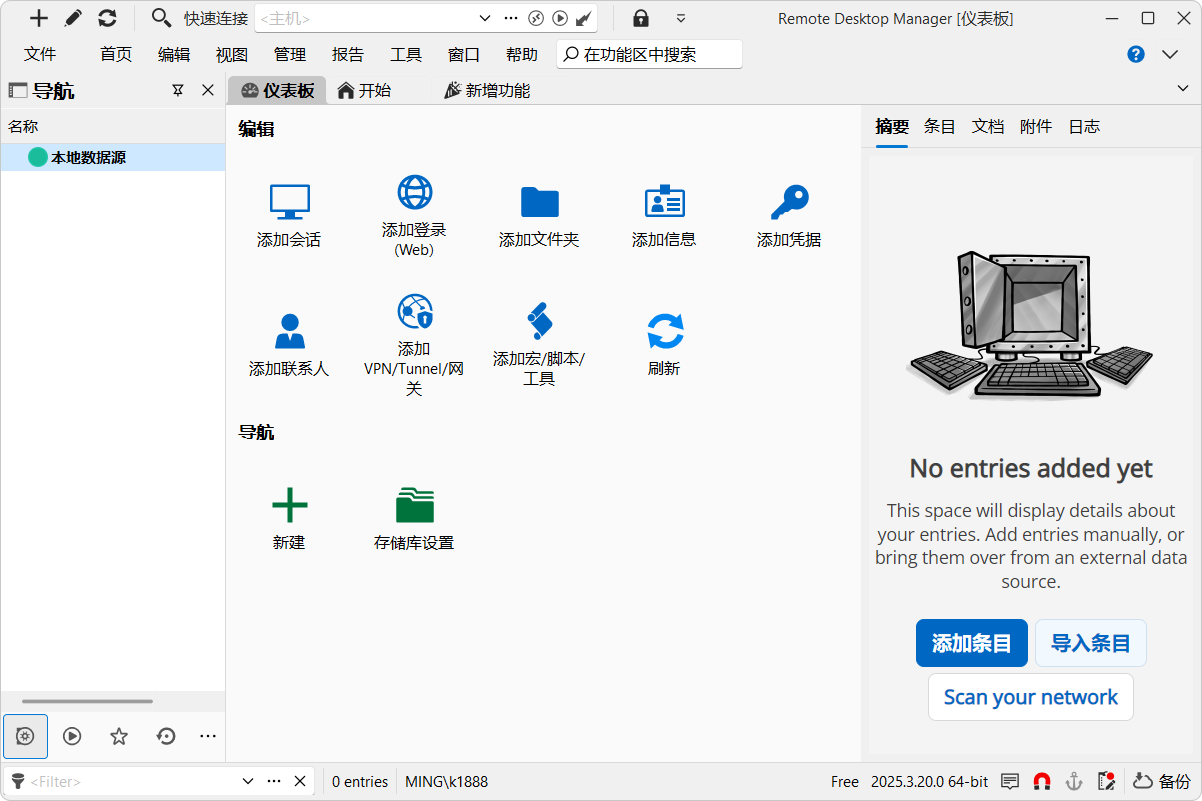The height and width of the screenshot is (801, 1202).
Task: Click the play sessions icon in navigation footer
Action: click(x=72, y=736)
